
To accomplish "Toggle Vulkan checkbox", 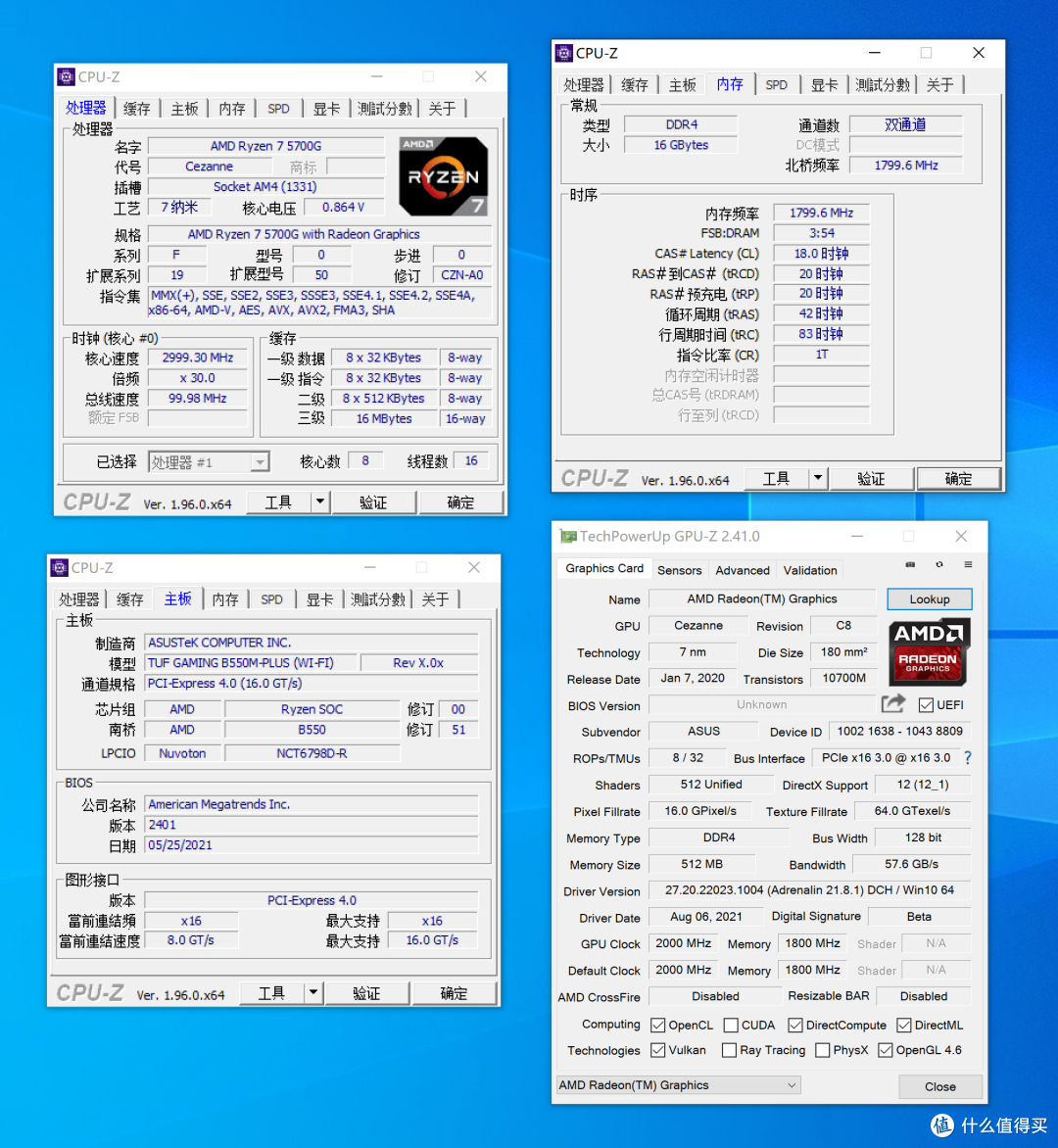I will pos(657,1051).
